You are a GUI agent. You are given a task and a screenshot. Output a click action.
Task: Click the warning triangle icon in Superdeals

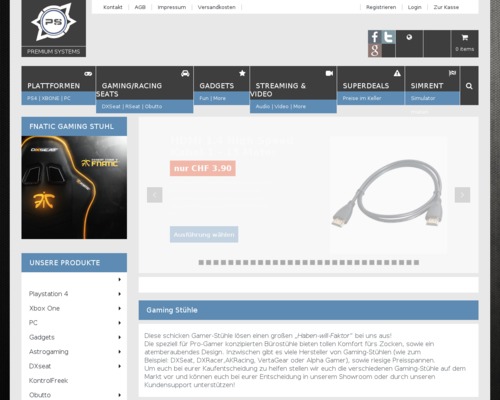pos(397,73)
